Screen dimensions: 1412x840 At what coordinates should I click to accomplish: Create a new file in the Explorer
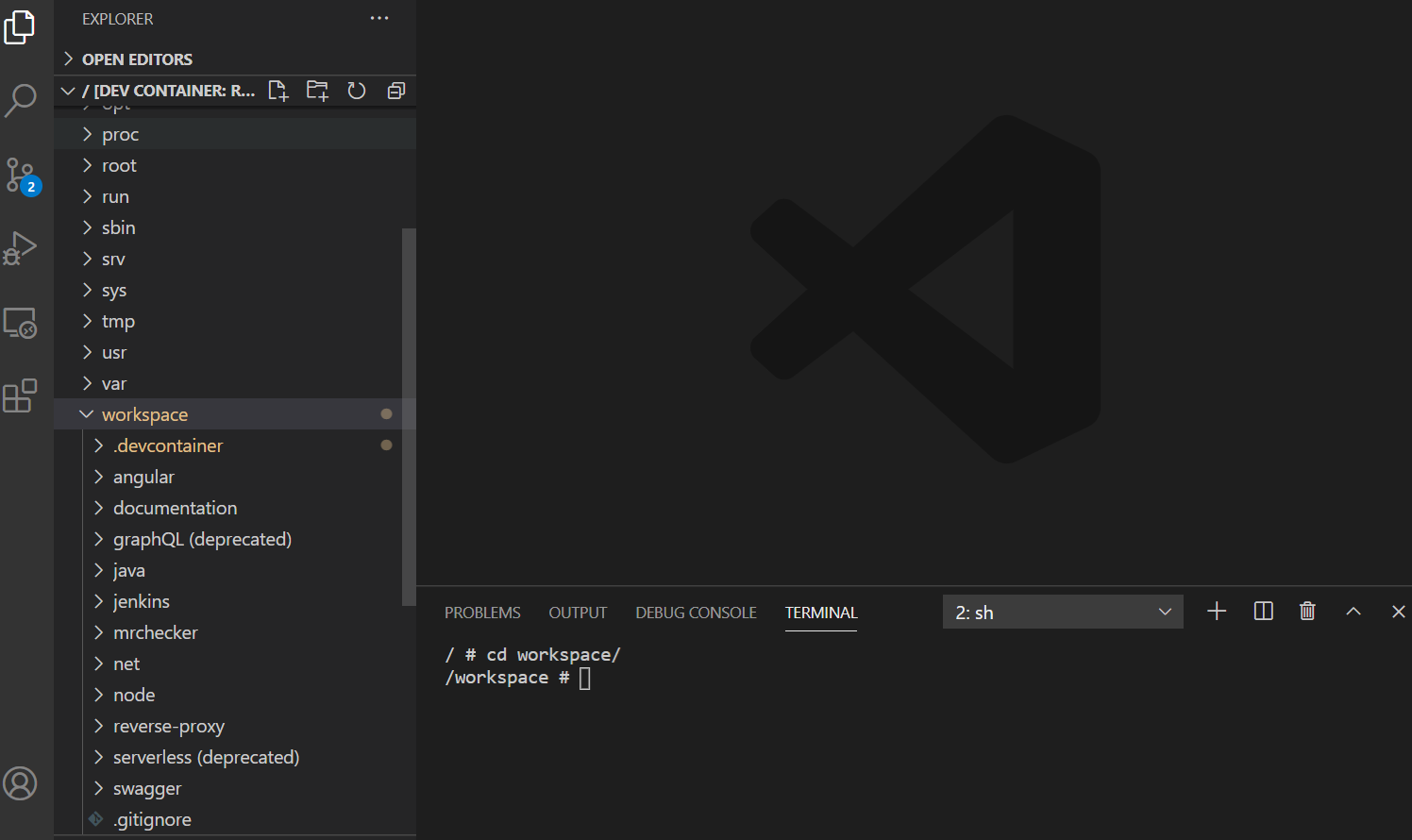[x=277, y=90]
